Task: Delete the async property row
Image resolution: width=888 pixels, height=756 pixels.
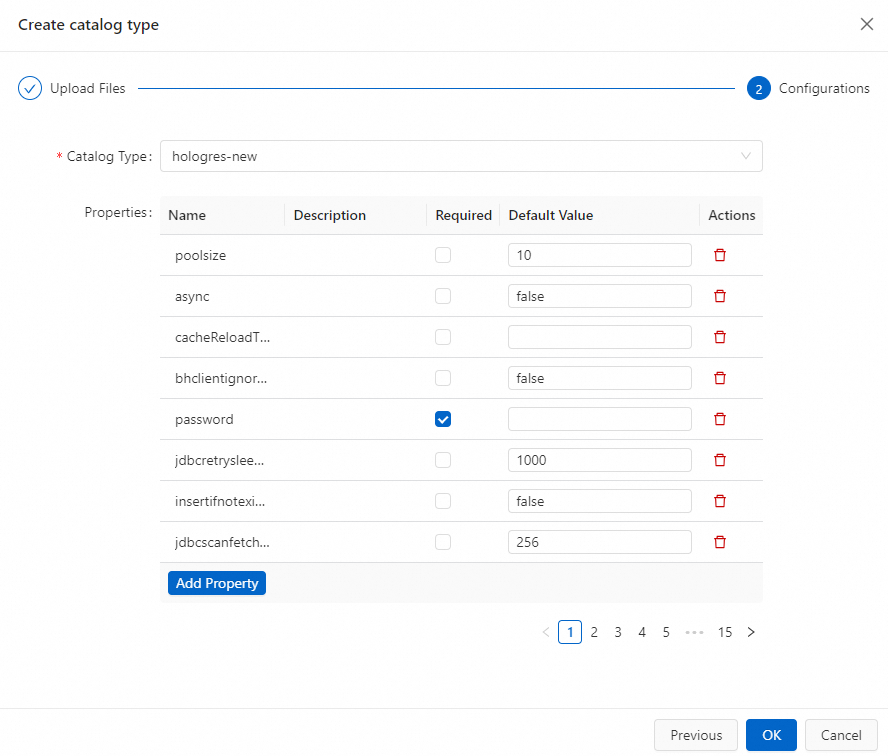Action: click(719, 296)
